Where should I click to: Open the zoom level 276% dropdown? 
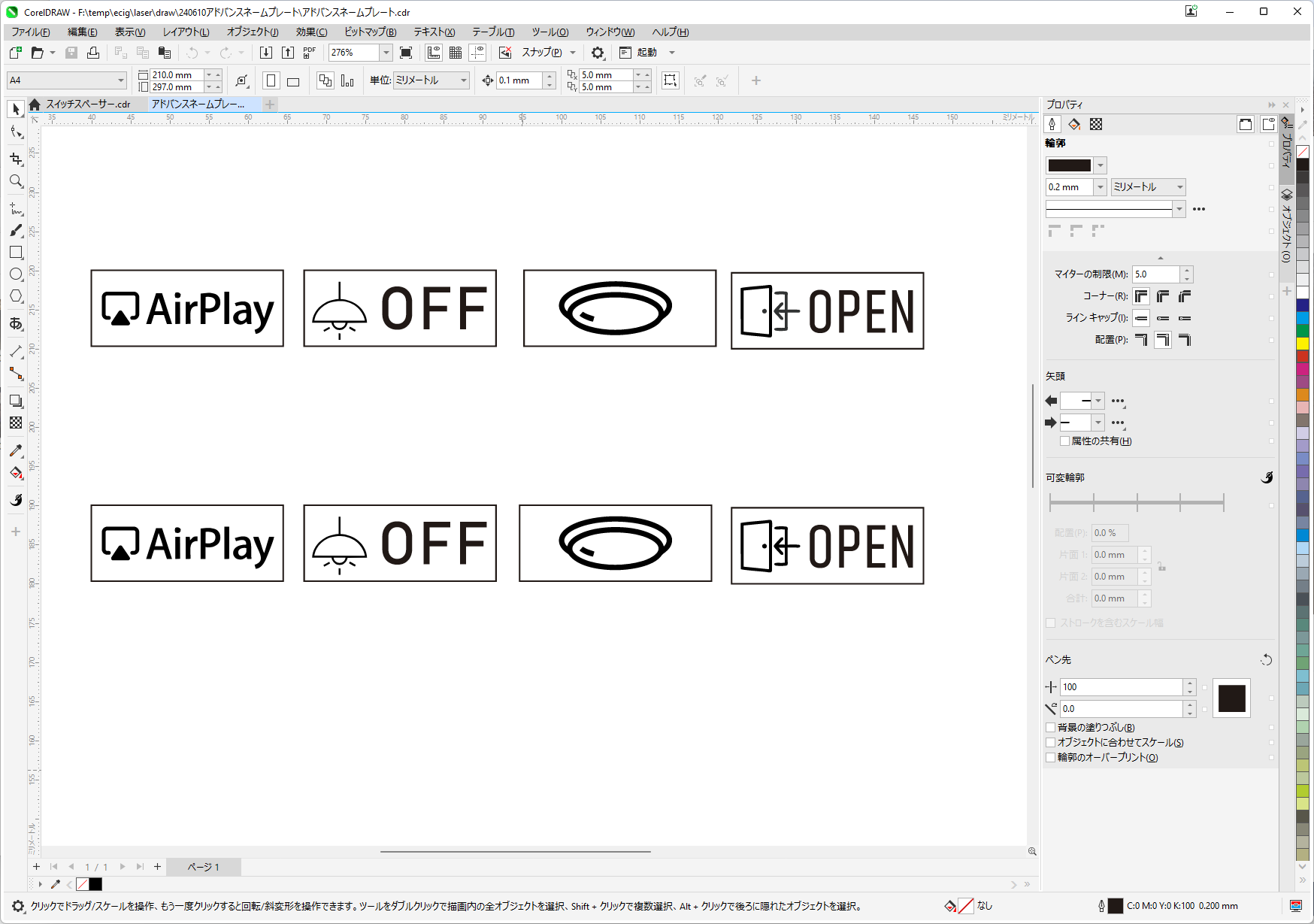point(386,53)
